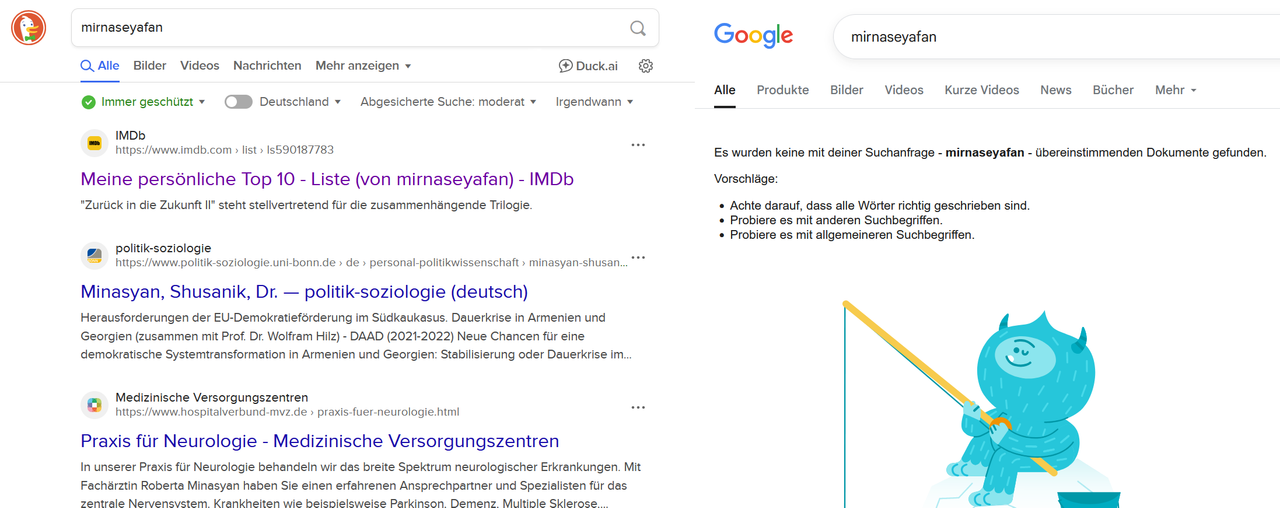1280x508 pixels.
Task: Click the In unserer Praxis für Neurologie snippet
Action: coord(361,485)
